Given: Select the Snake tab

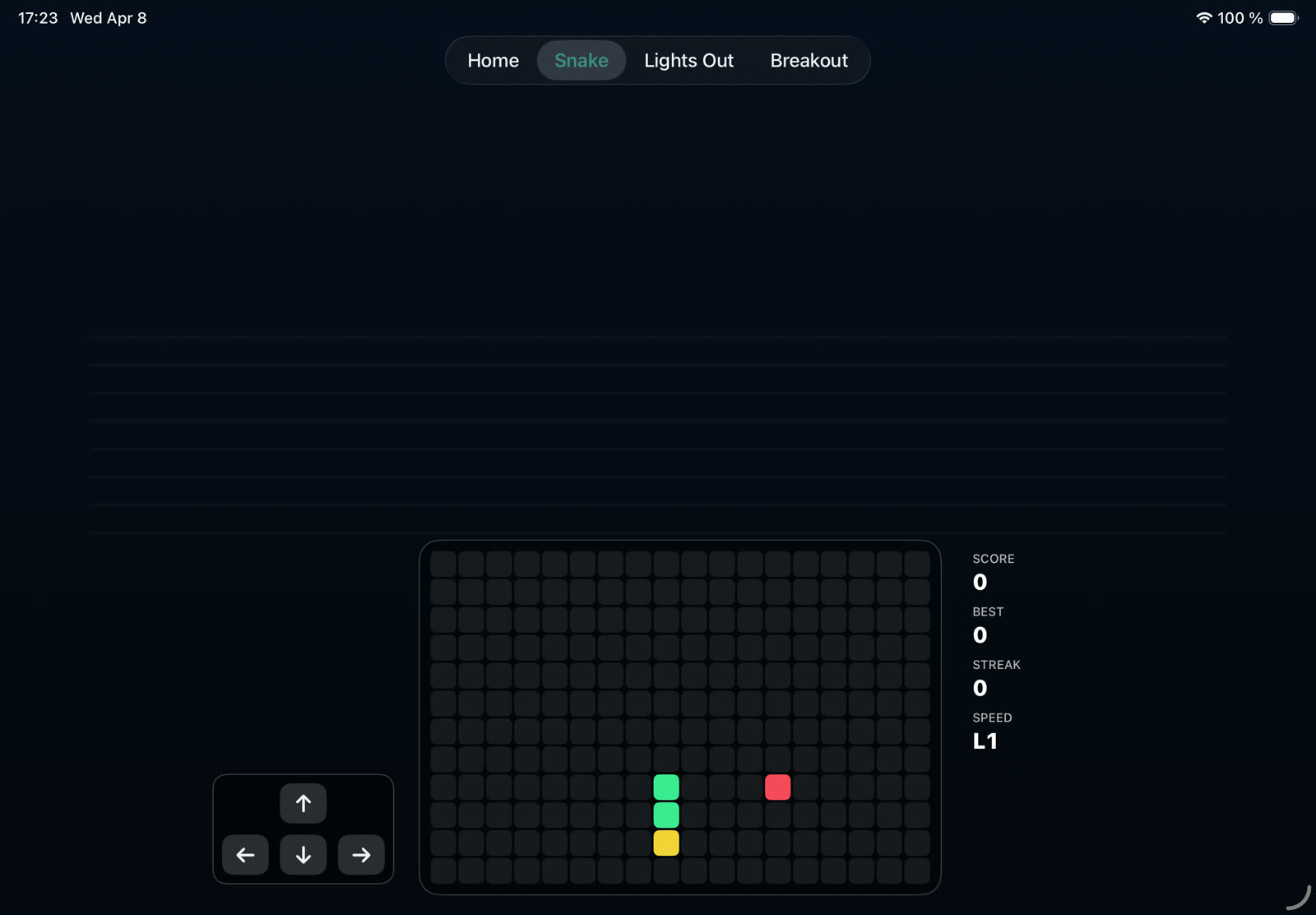Looking at the screenshot, I should (x=581, y=60).
